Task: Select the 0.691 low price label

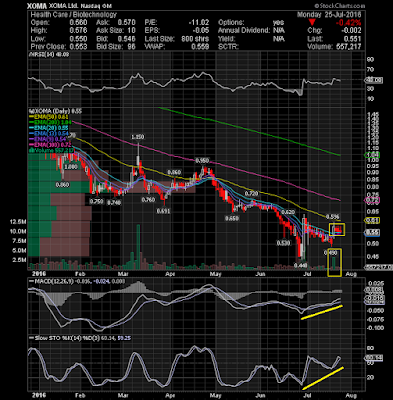Action: pos(164,211)
